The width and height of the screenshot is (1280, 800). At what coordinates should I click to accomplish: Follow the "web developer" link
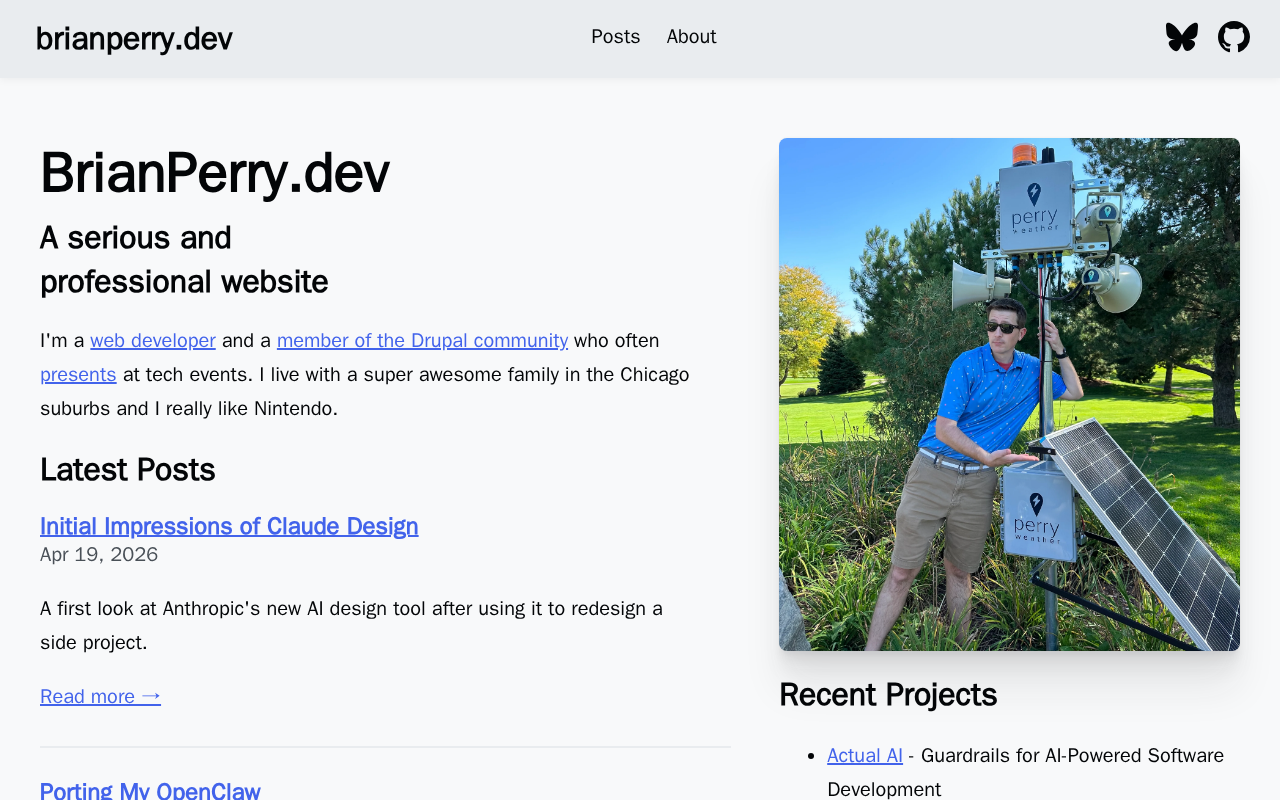click(153, 341)
